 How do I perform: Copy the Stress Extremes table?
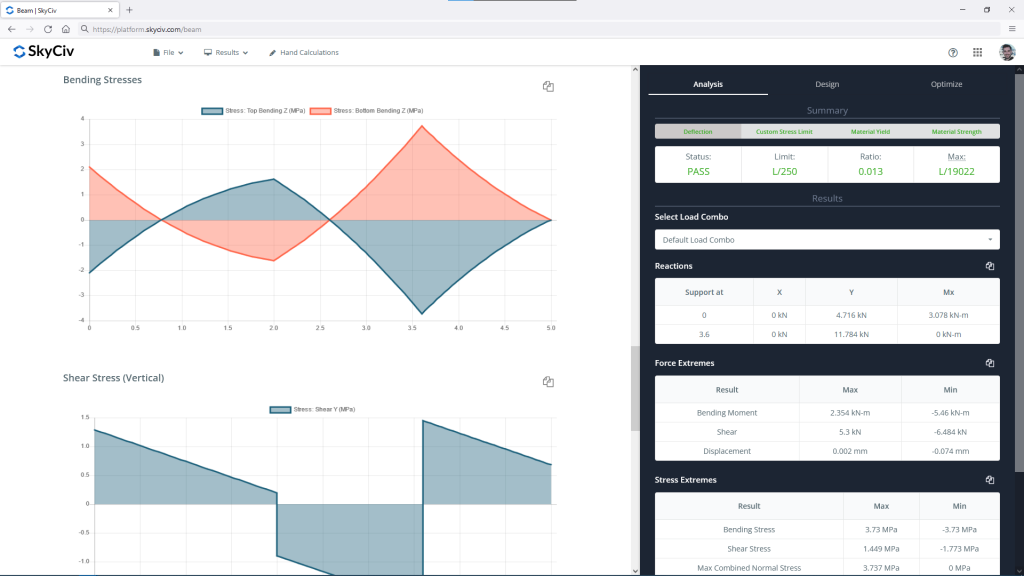[989, 479]
